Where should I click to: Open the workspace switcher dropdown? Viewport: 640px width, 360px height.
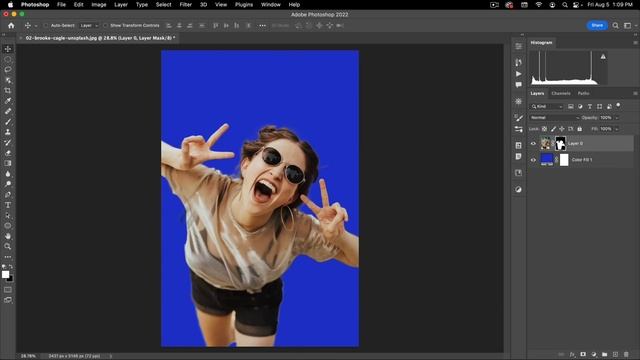click(629, 25)
